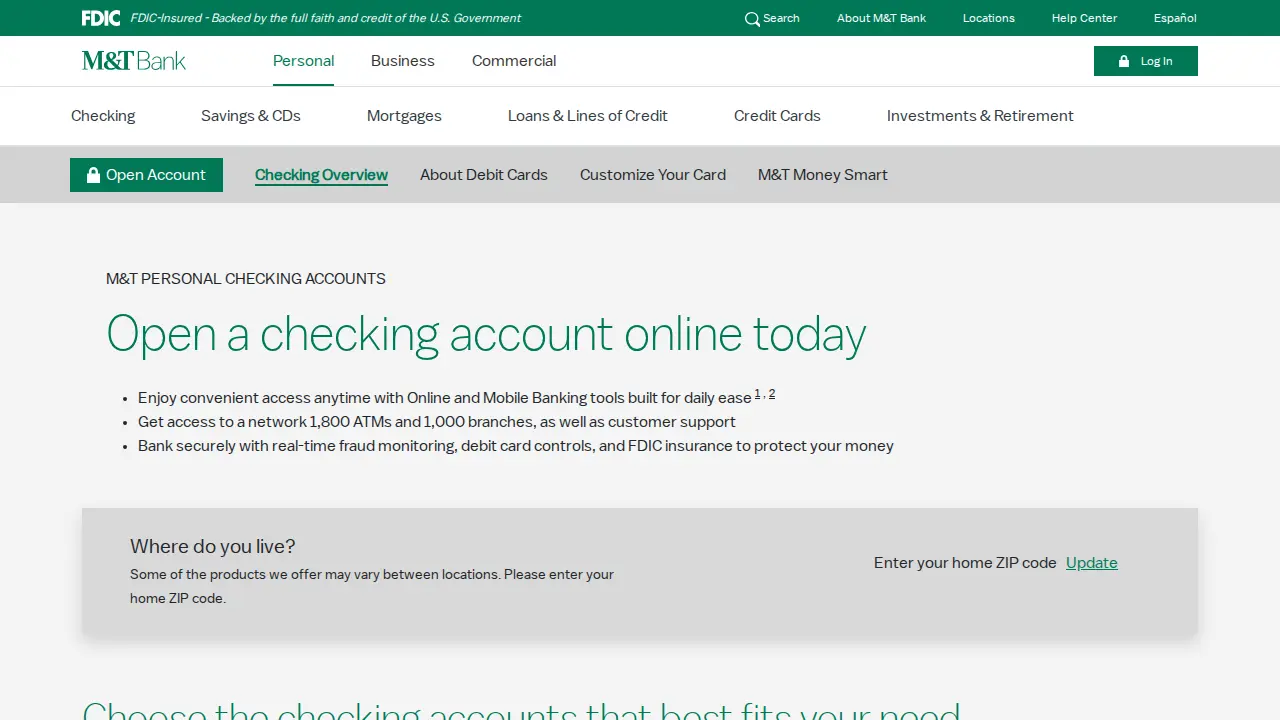This screenshot has height=720, width=1280.
Task: Switch site language to Español
Action: click(1175, 18)
